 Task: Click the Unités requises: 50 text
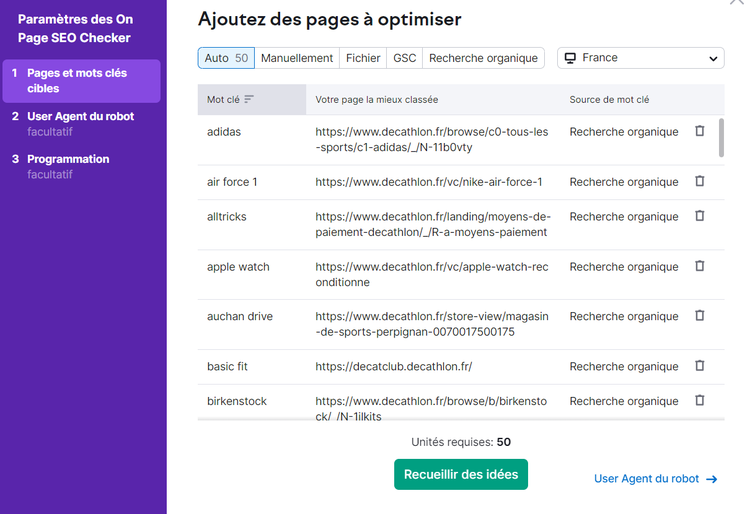pyautogui.click(x=461, y=442)
